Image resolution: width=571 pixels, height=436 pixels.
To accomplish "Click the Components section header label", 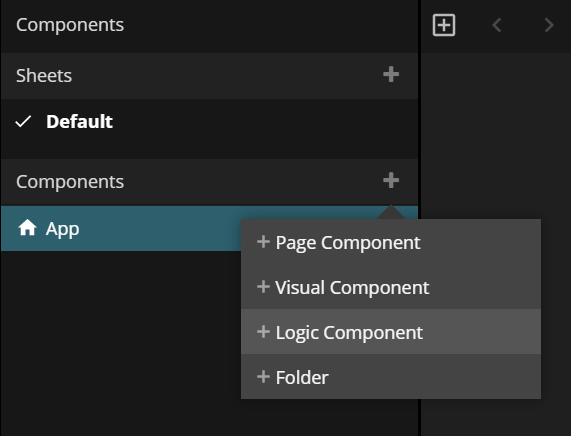I will (70, 181).
